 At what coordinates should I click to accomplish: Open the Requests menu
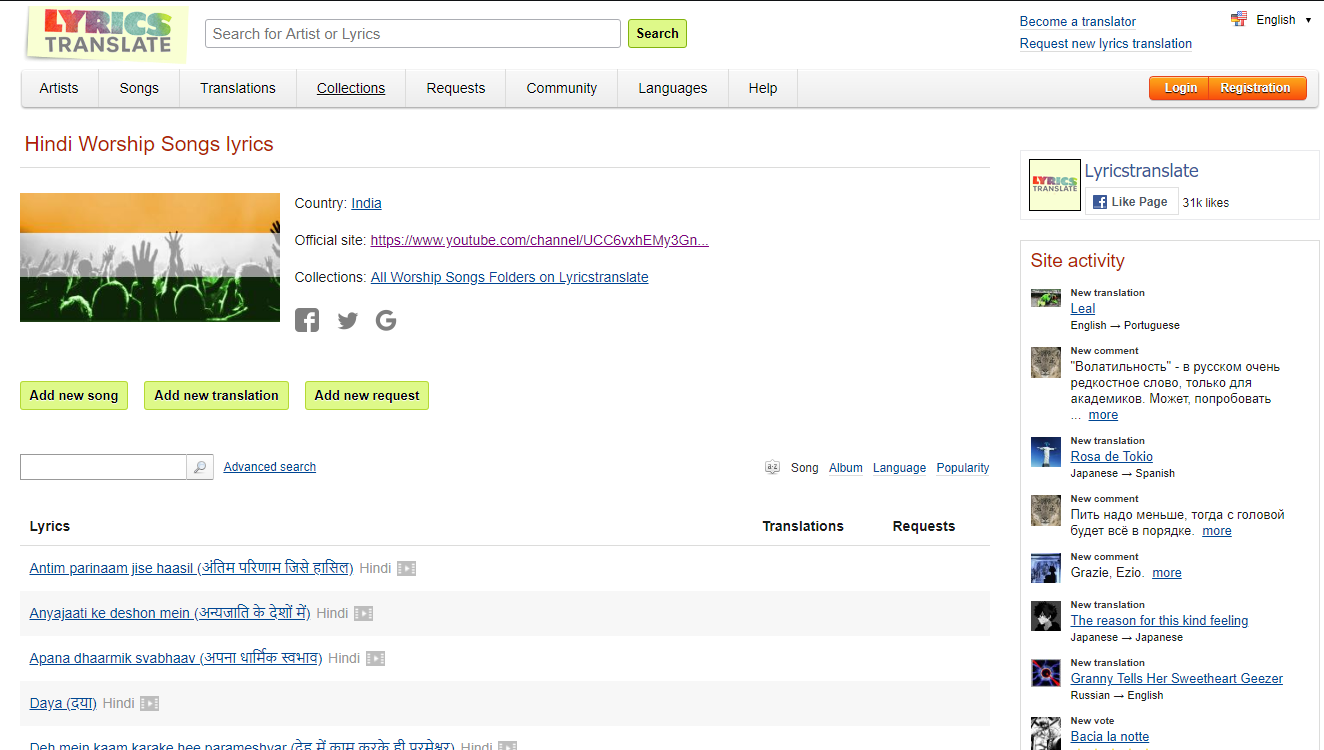[x=456, y=88]
